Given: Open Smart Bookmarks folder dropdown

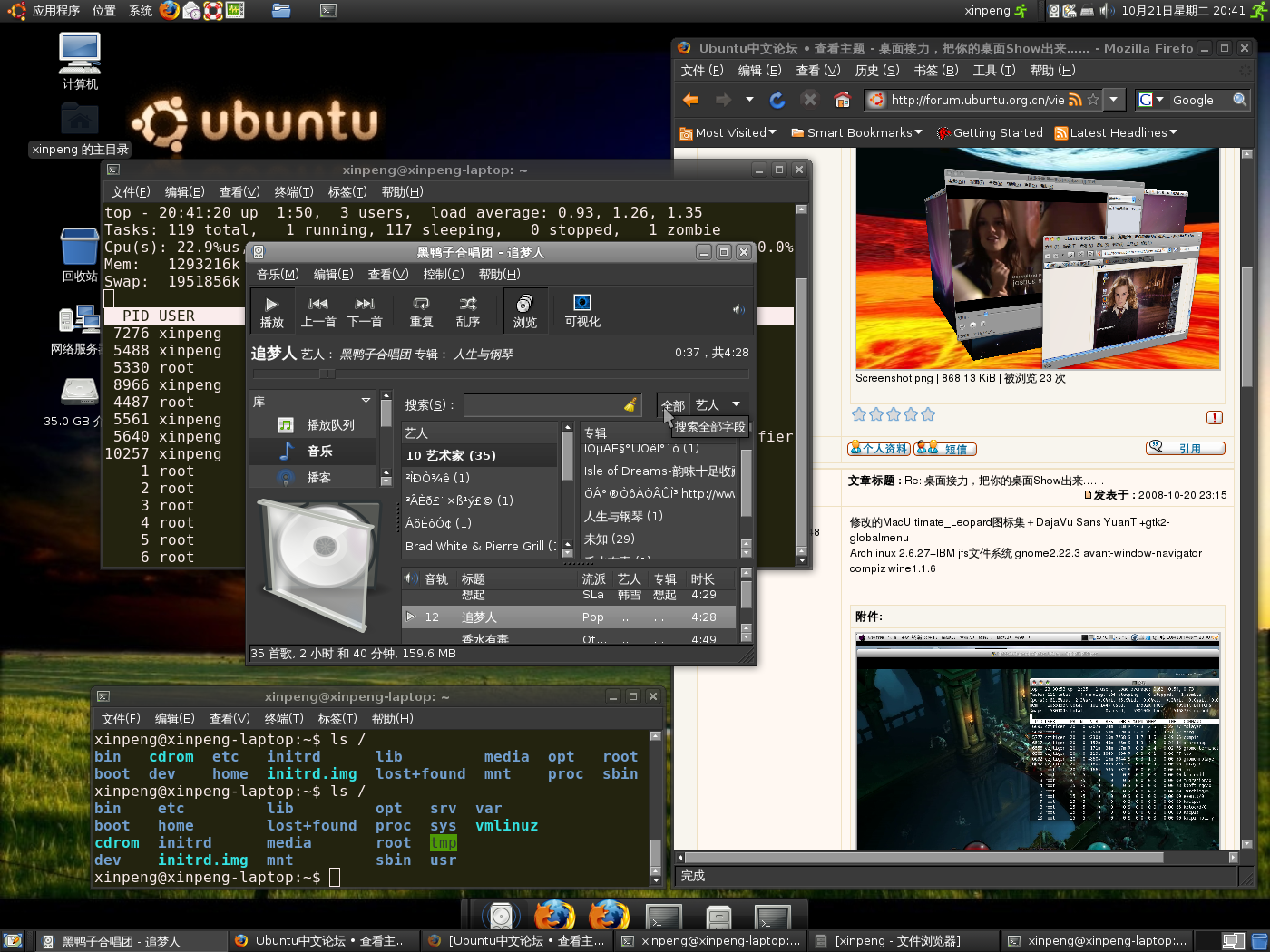Looking at the screenshot, I should (856, 133).
